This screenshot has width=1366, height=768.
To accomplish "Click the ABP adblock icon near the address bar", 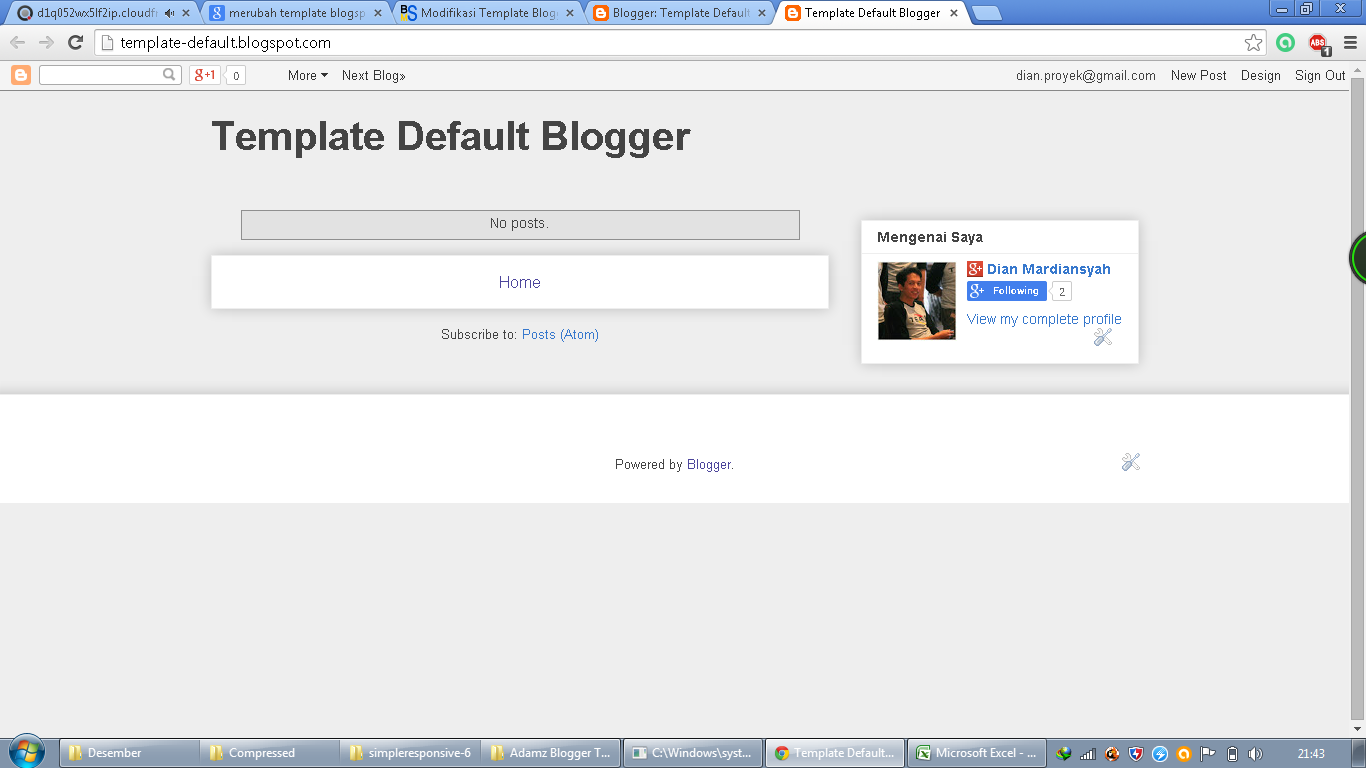I will pyautogui.click(x=1317, y=43).
